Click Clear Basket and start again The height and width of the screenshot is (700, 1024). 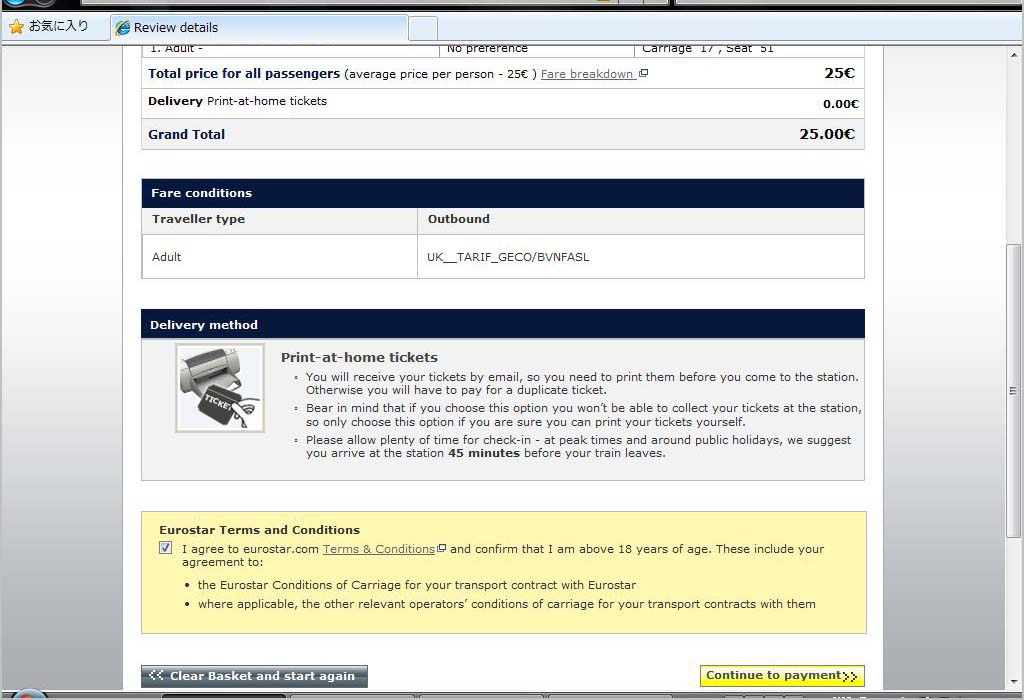point(254,676)
